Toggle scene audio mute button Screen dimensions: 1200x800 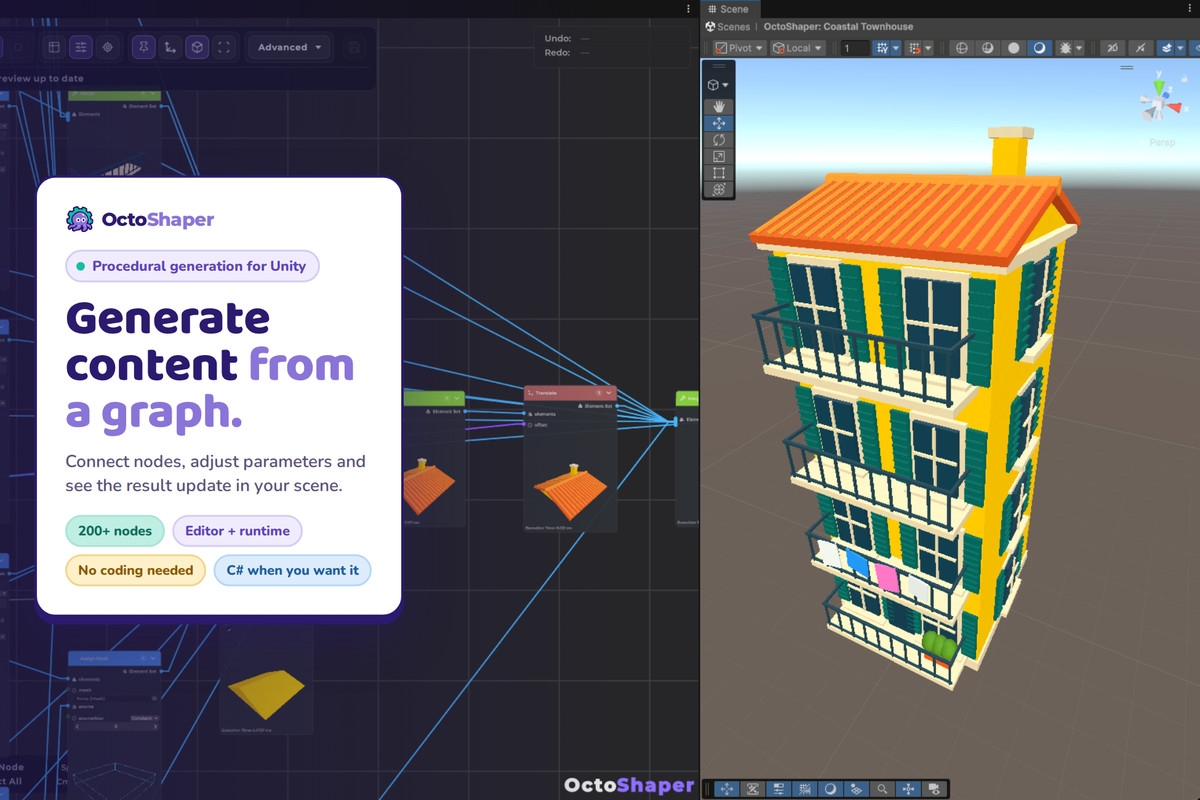[x=1141, y=48]
